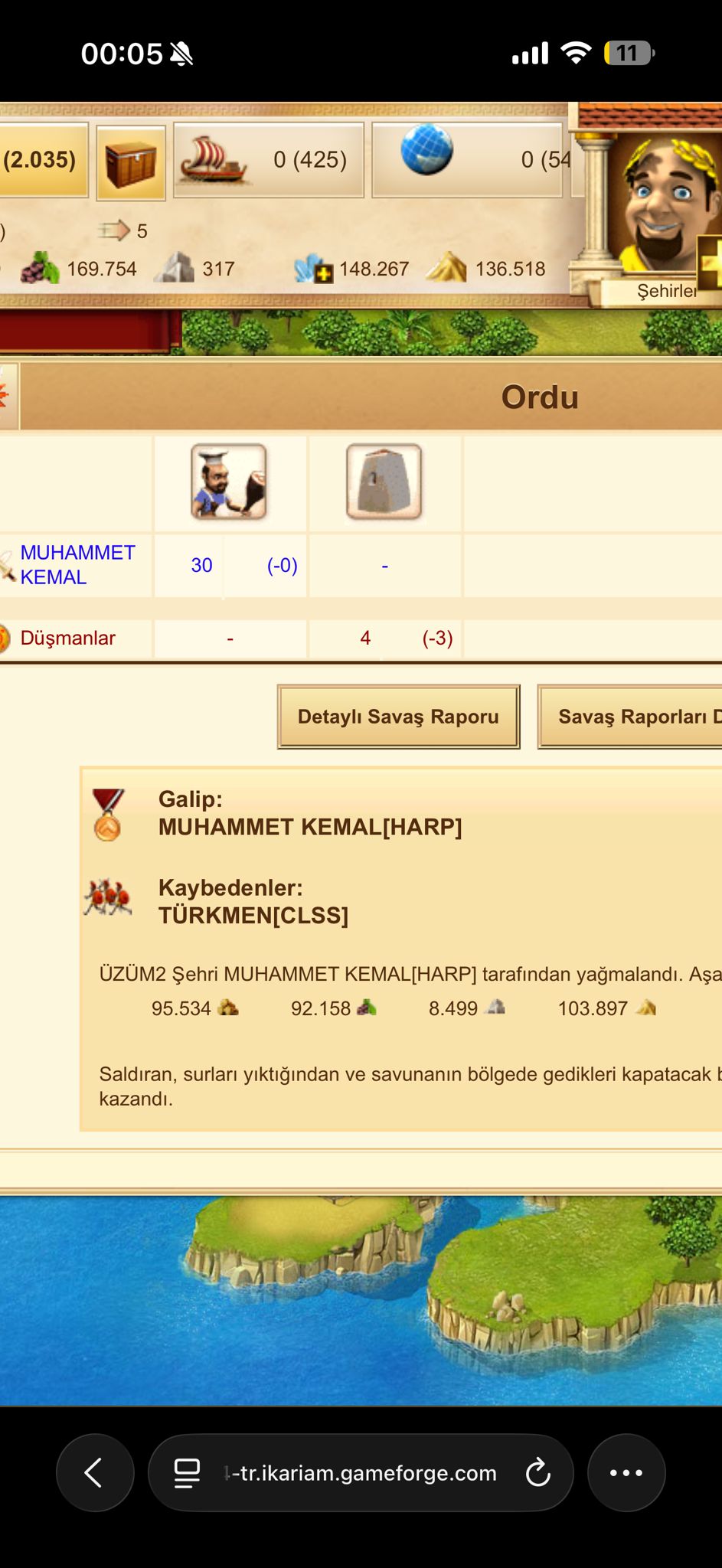Open the treasure chest inventory icon
Image resolution: width=722 pixels, height=1568 pixels.
131,163
